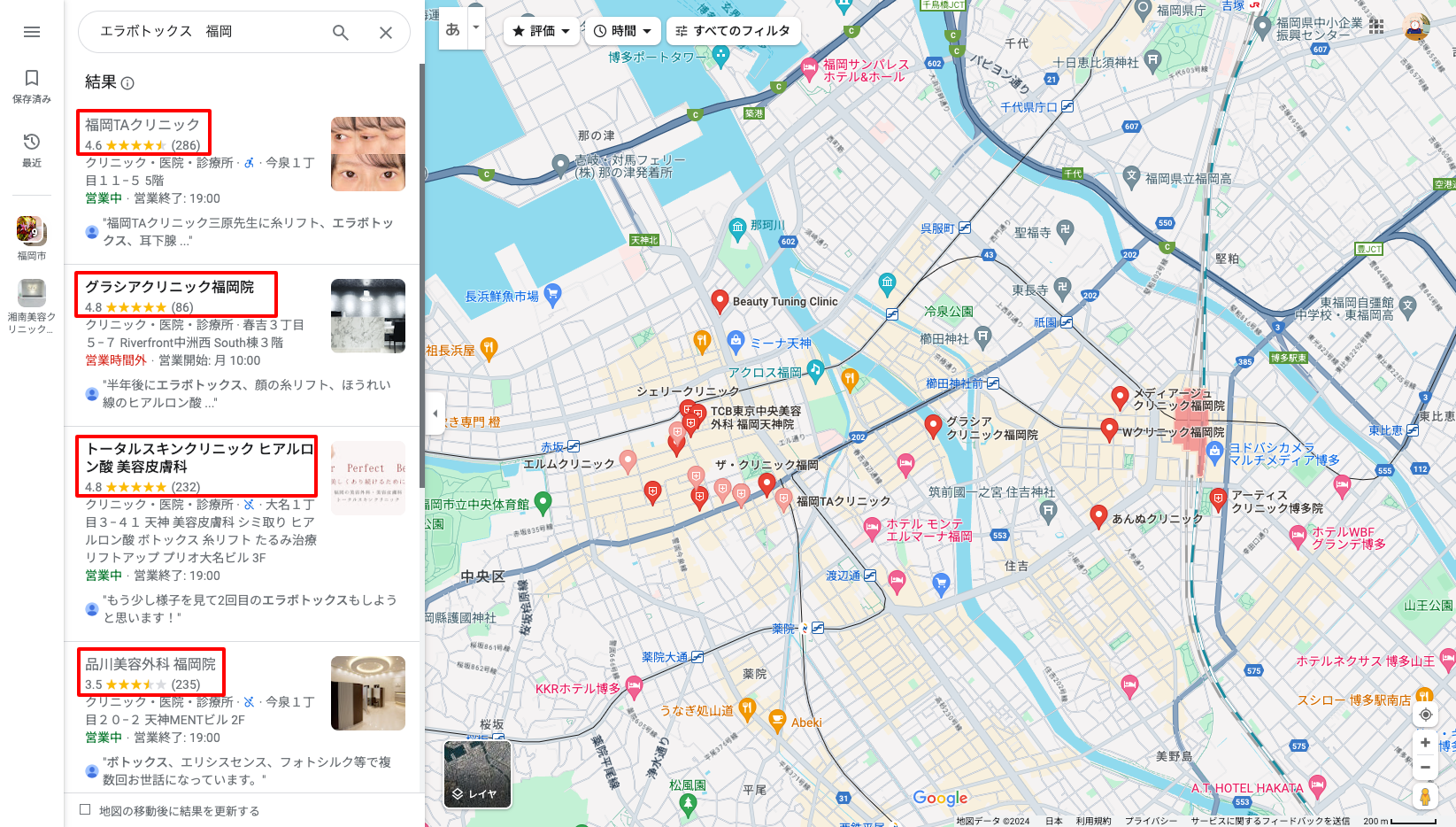Screen dimensions: 1456x827
Task: Expand the input mode dropdown arrow
Action: (476, 28)
